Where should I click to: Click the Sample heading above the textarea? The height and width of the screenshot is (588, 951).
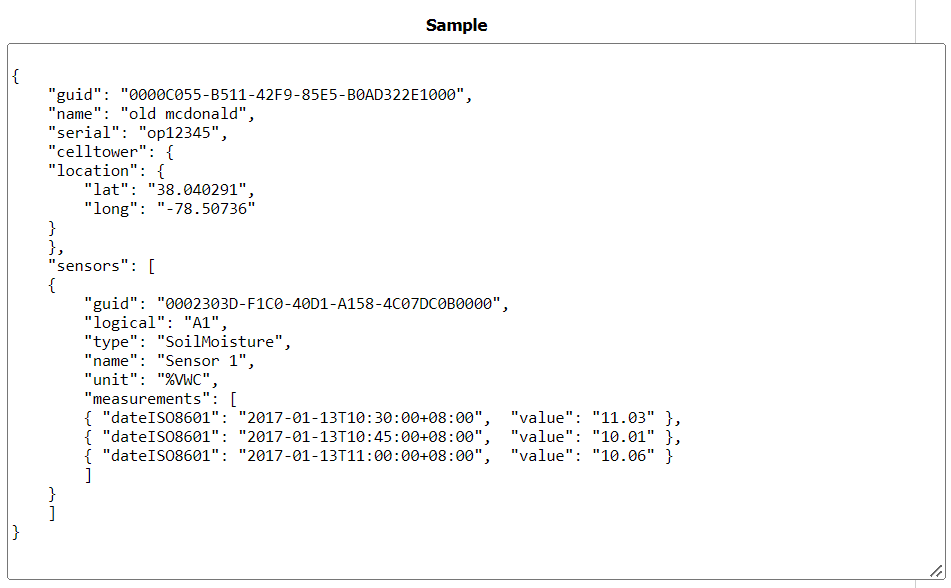pos(456,25)
